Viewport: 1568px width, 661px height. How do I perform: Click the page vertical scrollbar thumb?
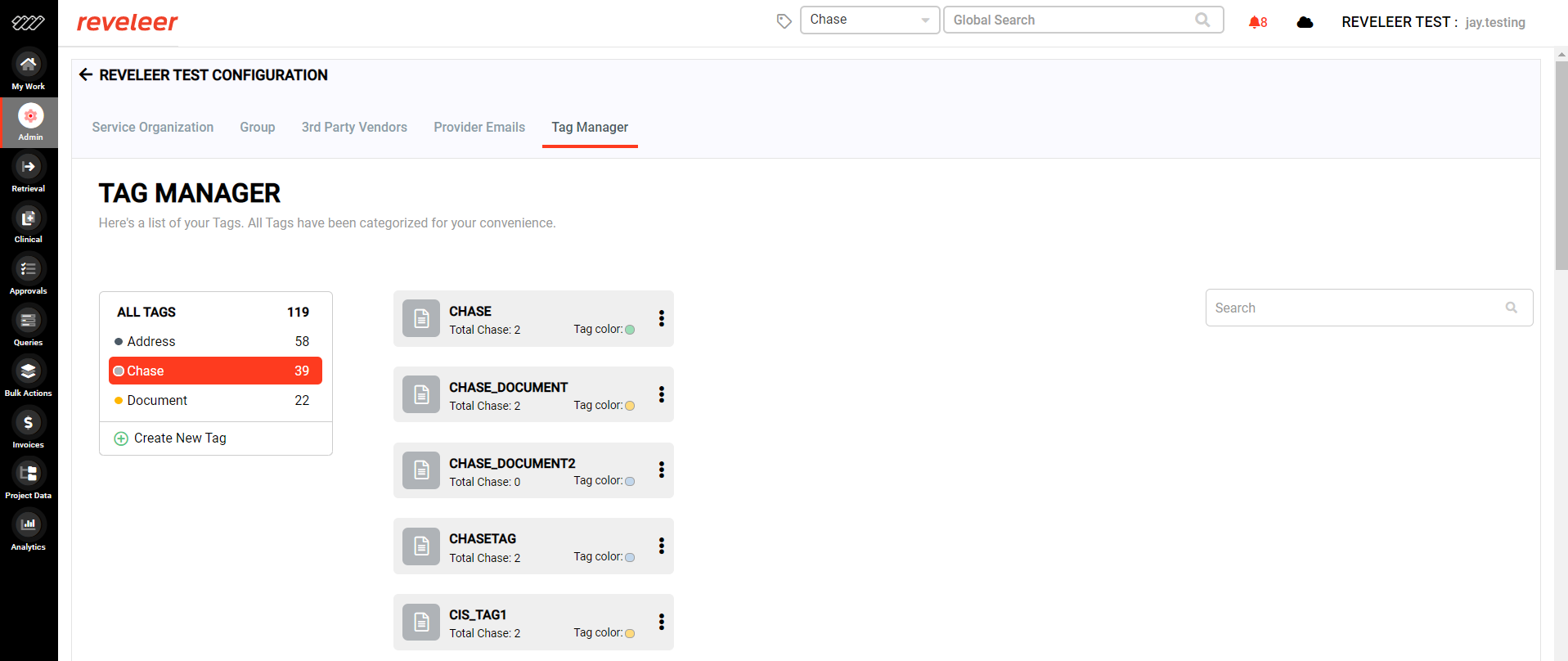point(1561,165)
